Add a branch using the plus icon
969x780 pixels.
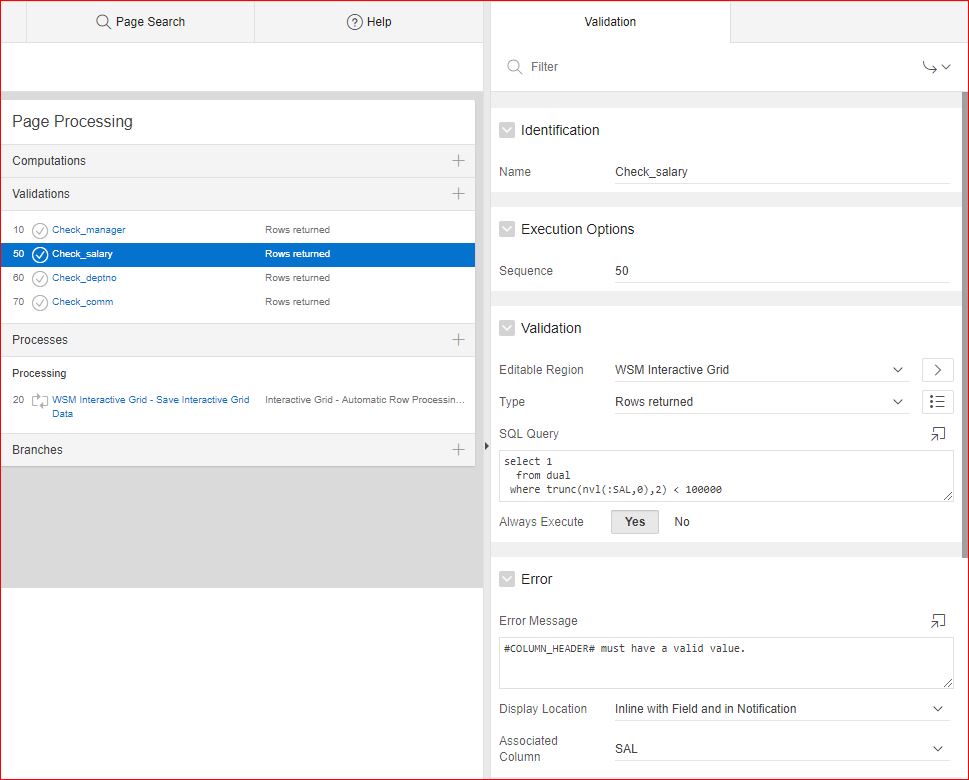click(x=458, y=450)
